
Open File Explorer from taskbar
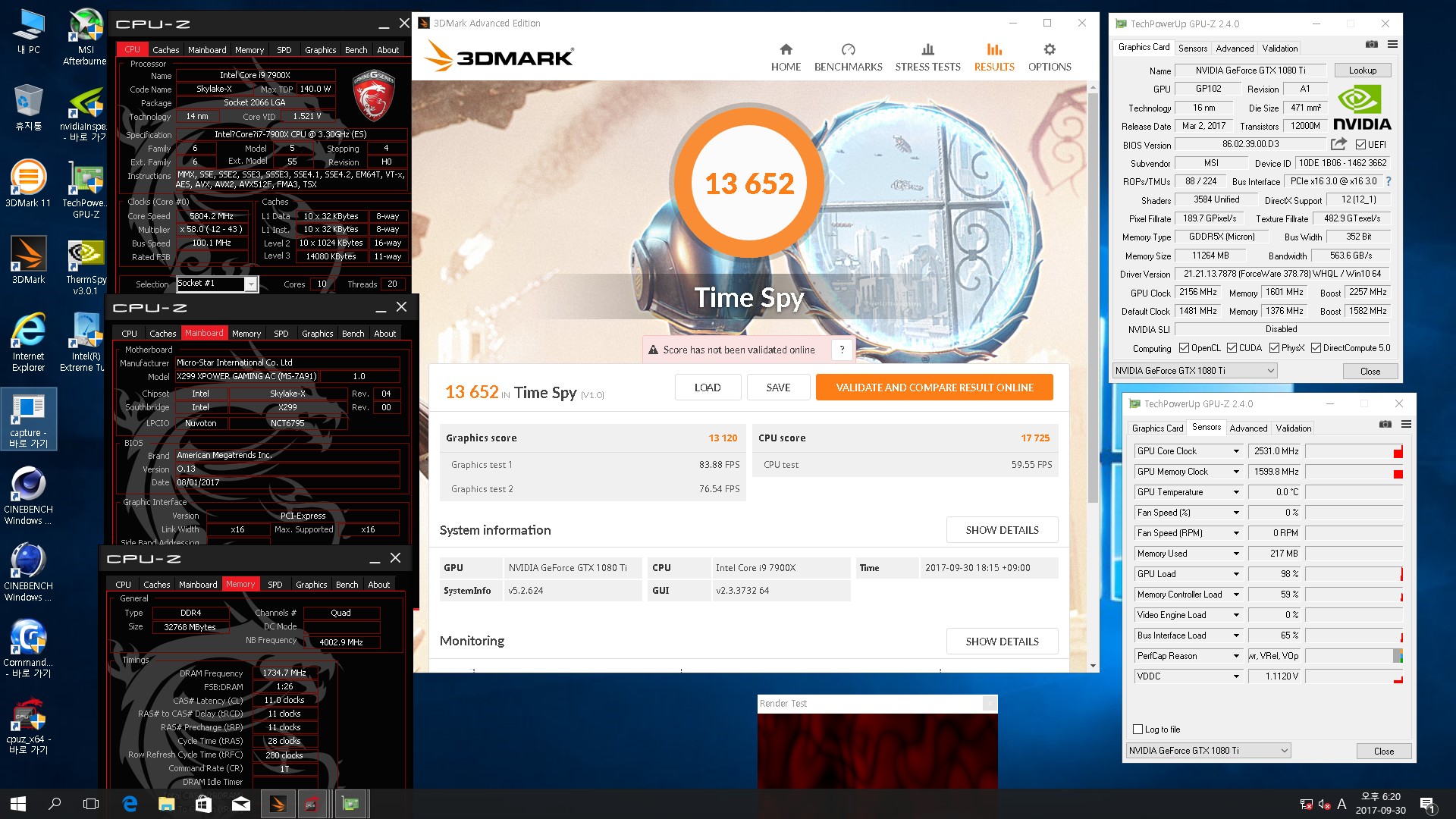tap(167, 804)
